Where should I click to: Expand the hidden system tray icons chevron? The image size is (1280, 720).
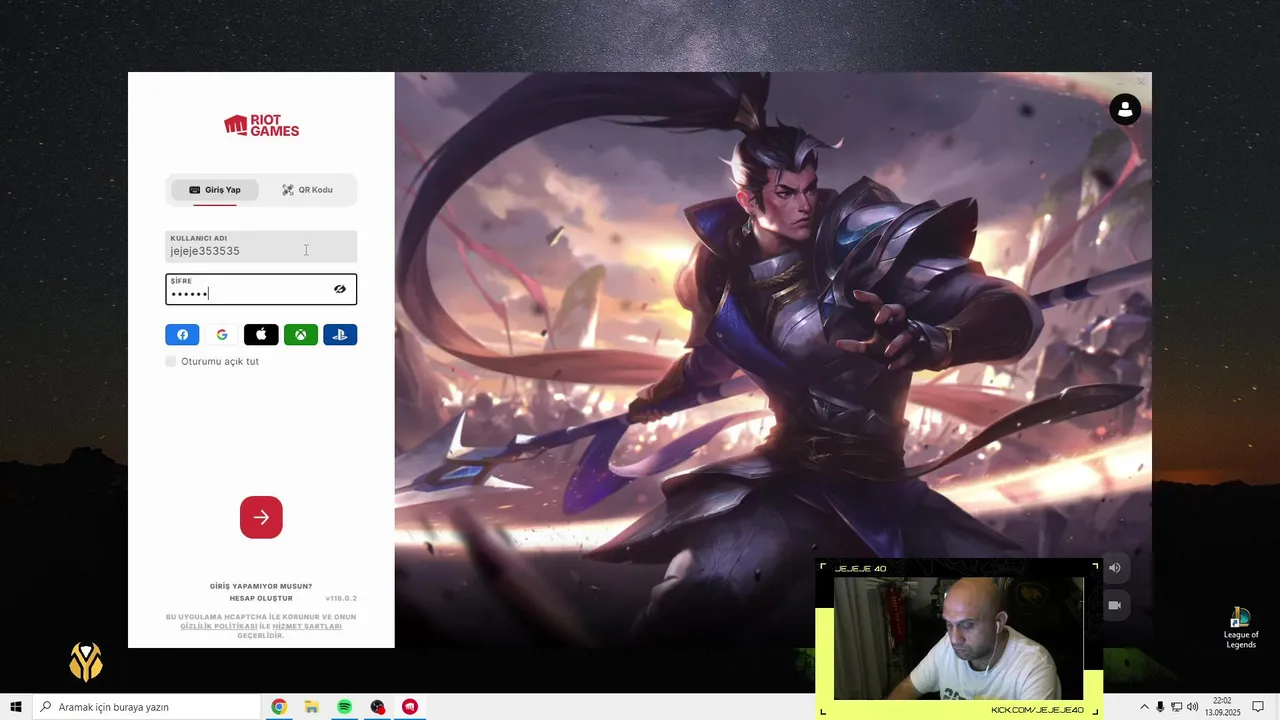1145,707
